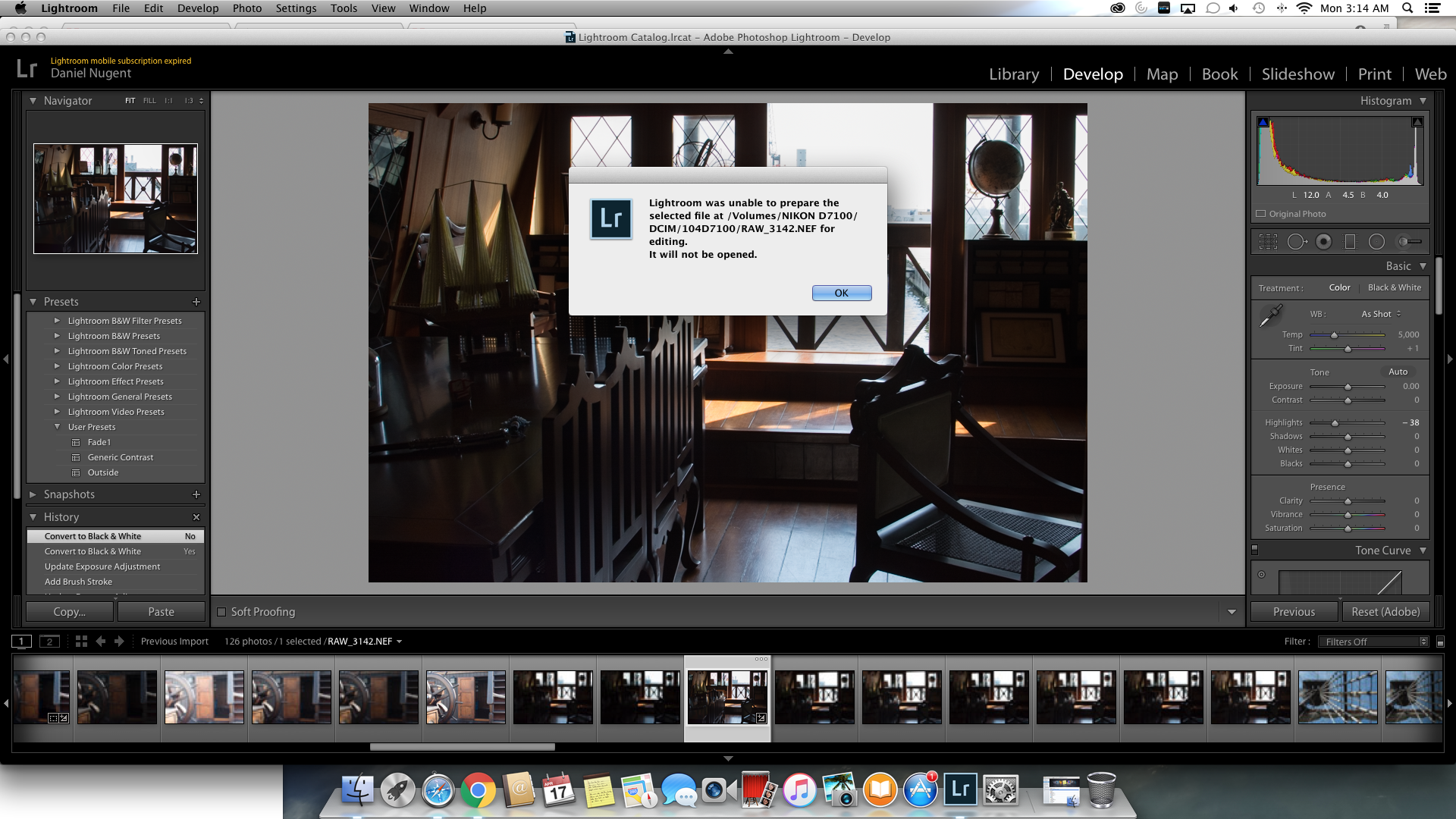Select the Spot Removal tool
Viewport: 1456px width, 819px height.
[1297, 242]
